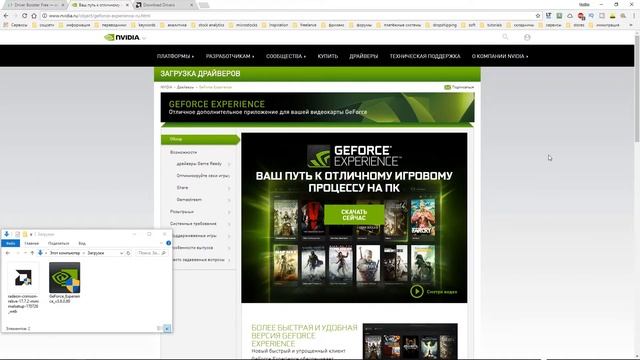Open Share sidebar link
Viewport: 640px width, 360px height.
[x=182, y=187]
